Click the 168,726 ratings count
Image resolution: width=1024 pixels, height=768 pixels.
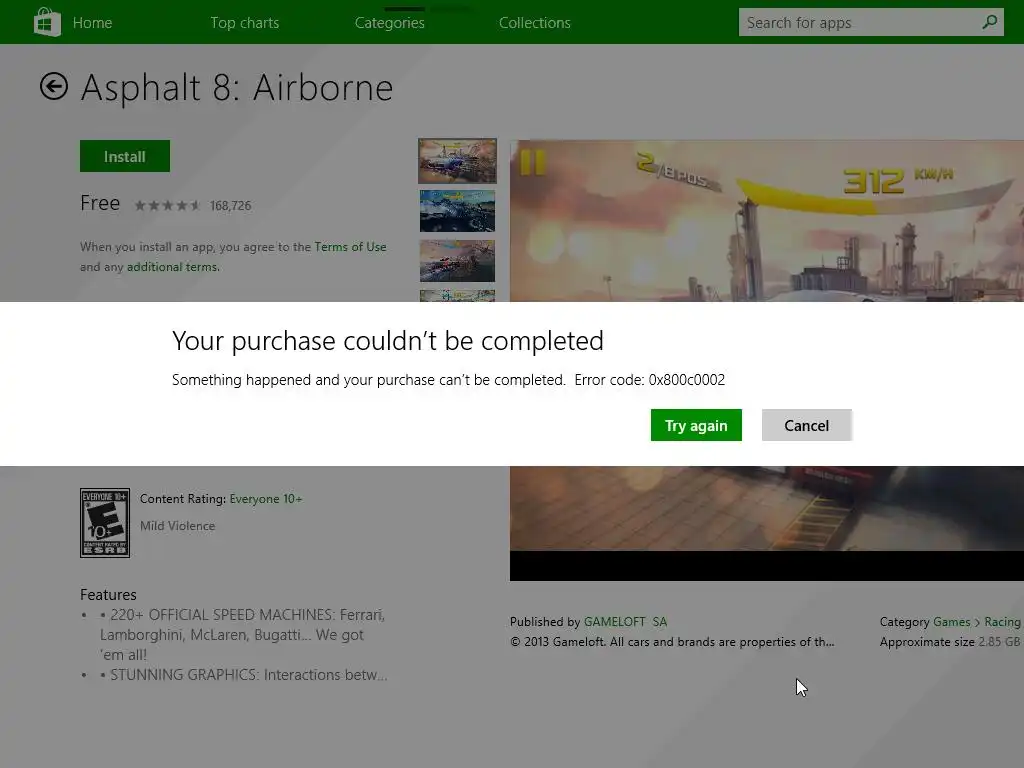[x=231, y=206]
